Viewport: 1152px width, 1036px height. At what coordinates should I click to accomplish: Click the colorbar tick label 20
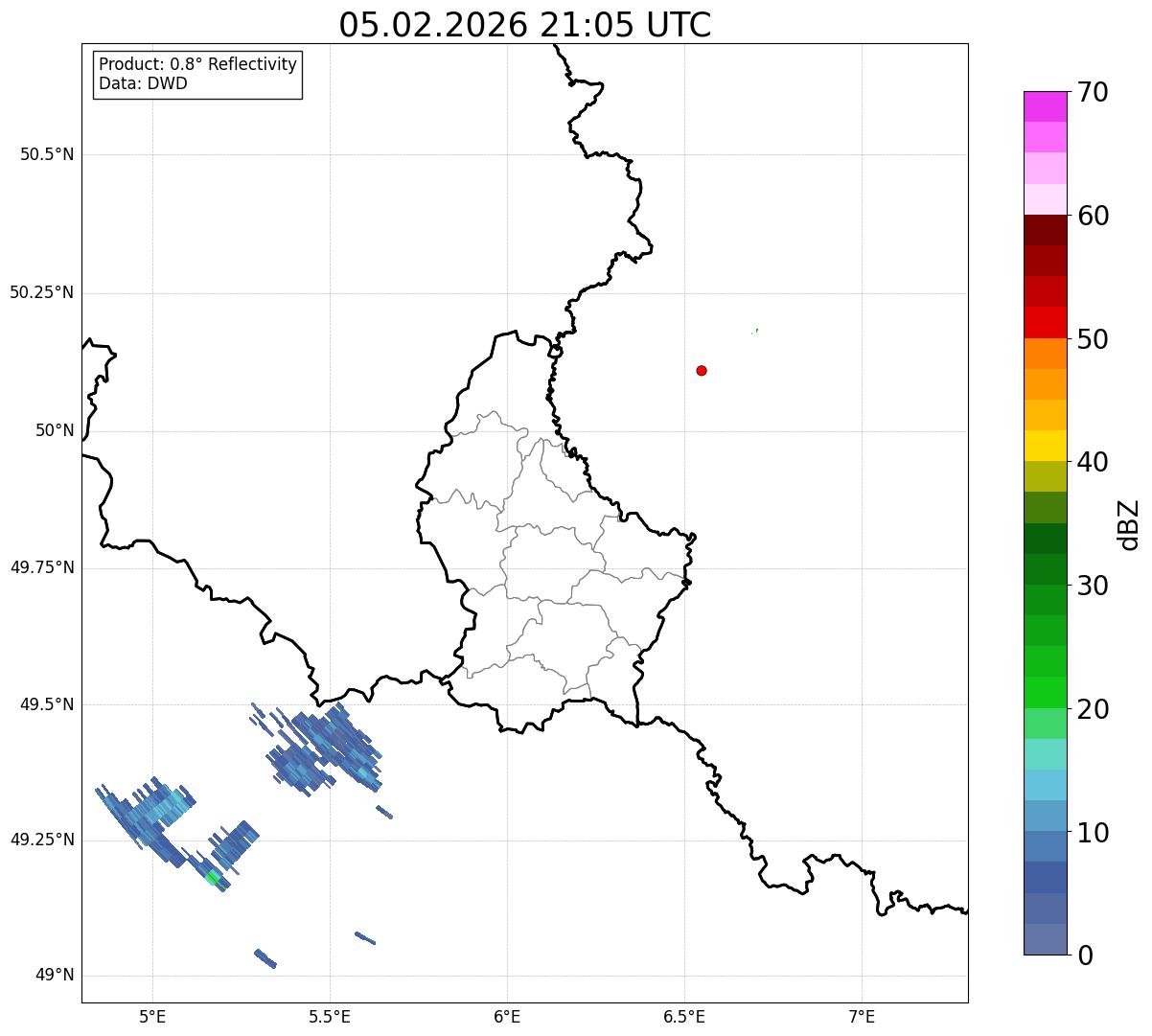1093,709
